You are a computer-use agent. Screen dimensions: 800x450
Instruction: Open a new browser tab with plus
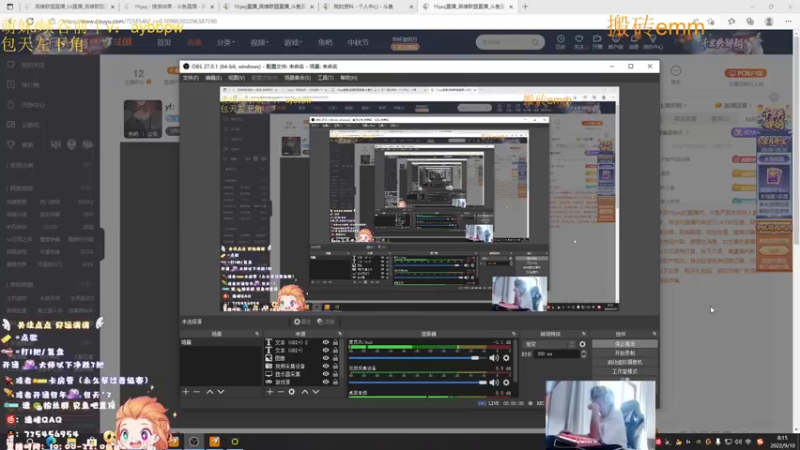point(525,7)
